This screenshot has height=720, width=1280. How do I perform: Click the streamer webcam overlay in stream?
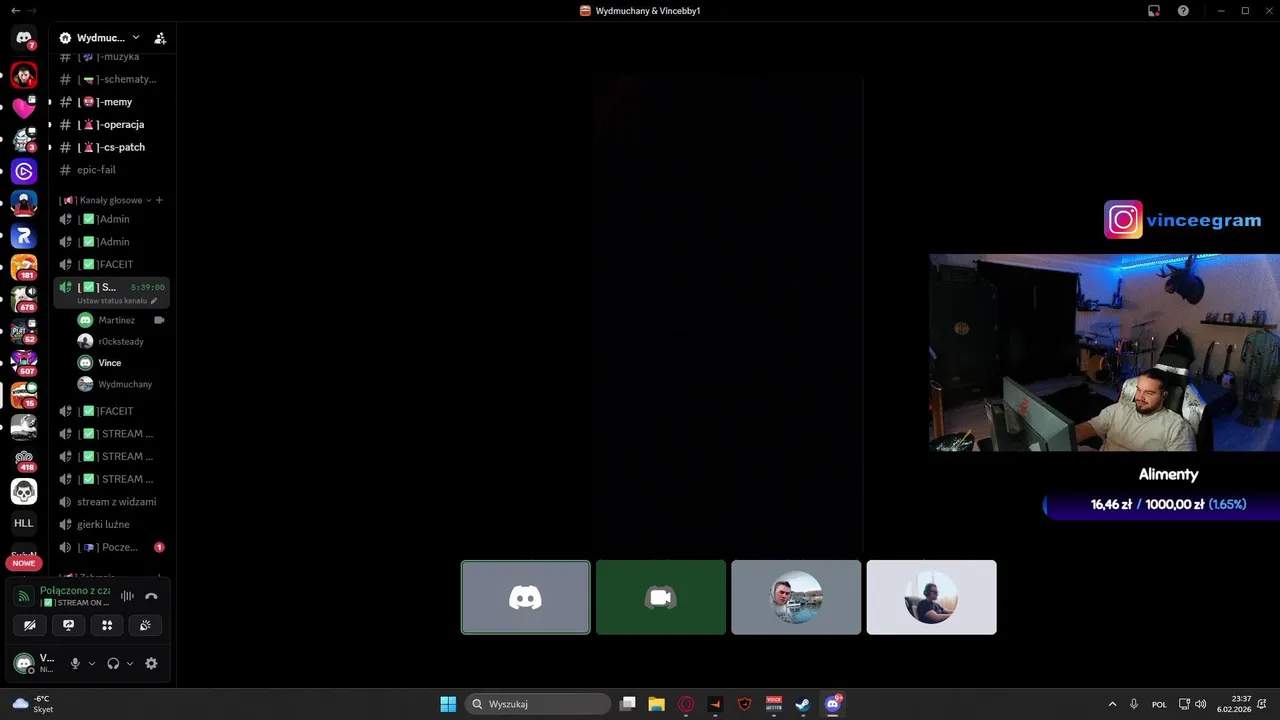pos(1104,352)
